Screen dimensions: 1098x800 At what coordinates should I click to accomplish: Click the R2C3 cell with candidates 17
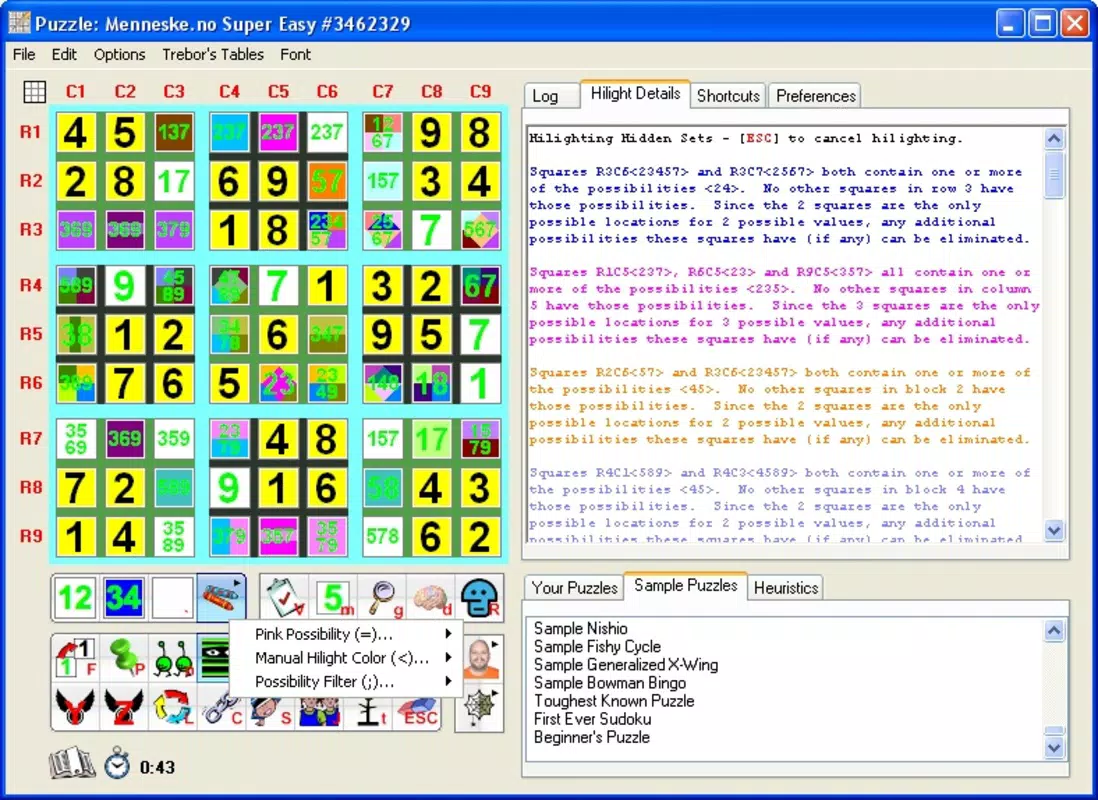[173, 181]
